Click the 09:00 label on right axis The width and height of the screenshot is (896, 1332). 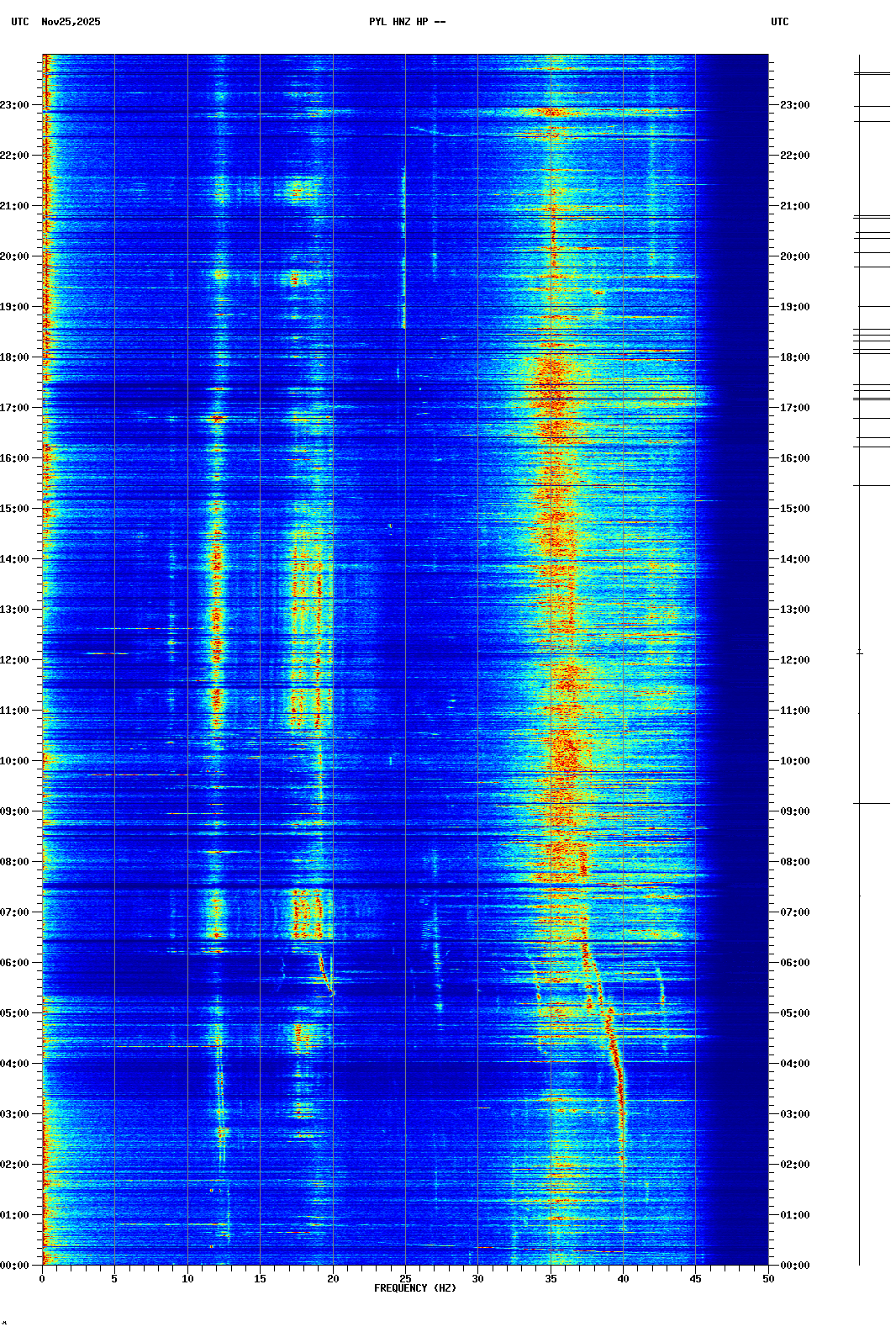click(794, 811)
